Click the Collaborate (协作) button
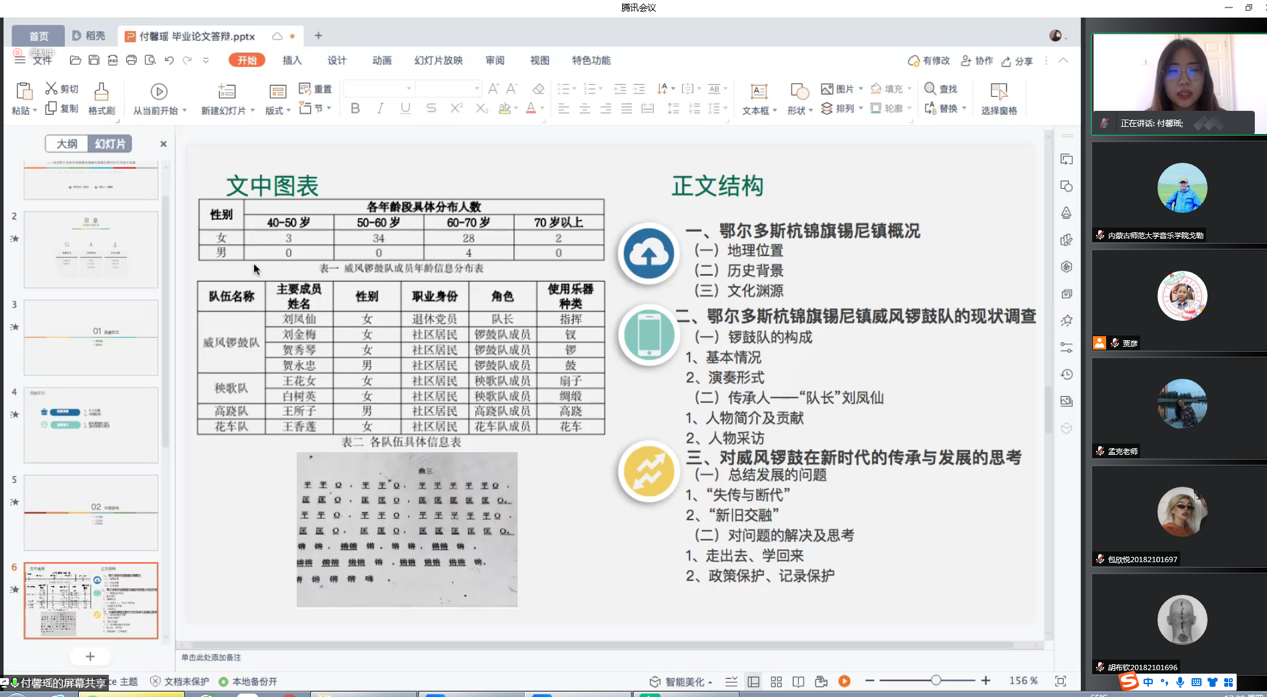Image resolution: width=1267 pixels, height=697 pixels. pos(977,61)
